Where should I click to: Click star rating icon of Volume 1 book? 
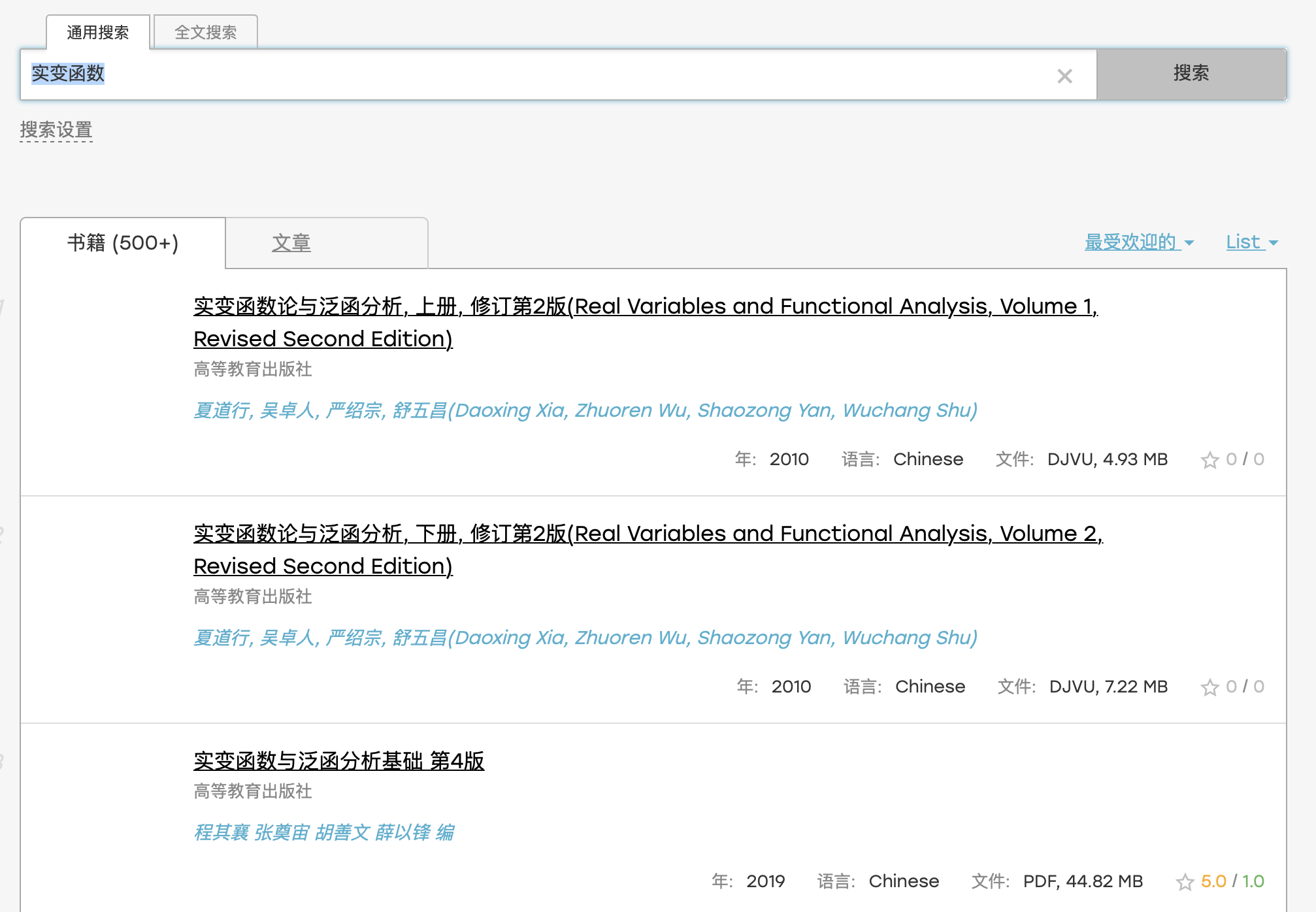tap(1209, 460)
